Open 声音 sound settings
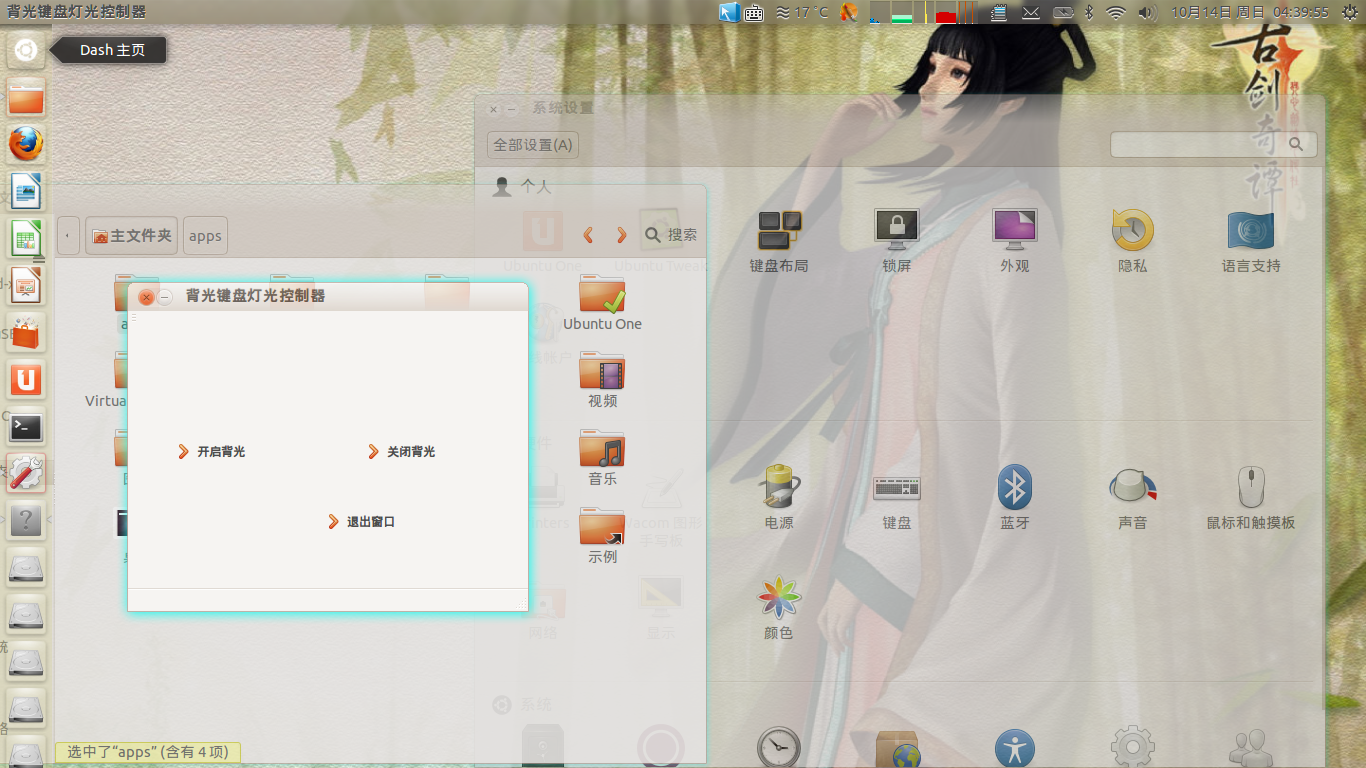 [x=1133, y=498]
